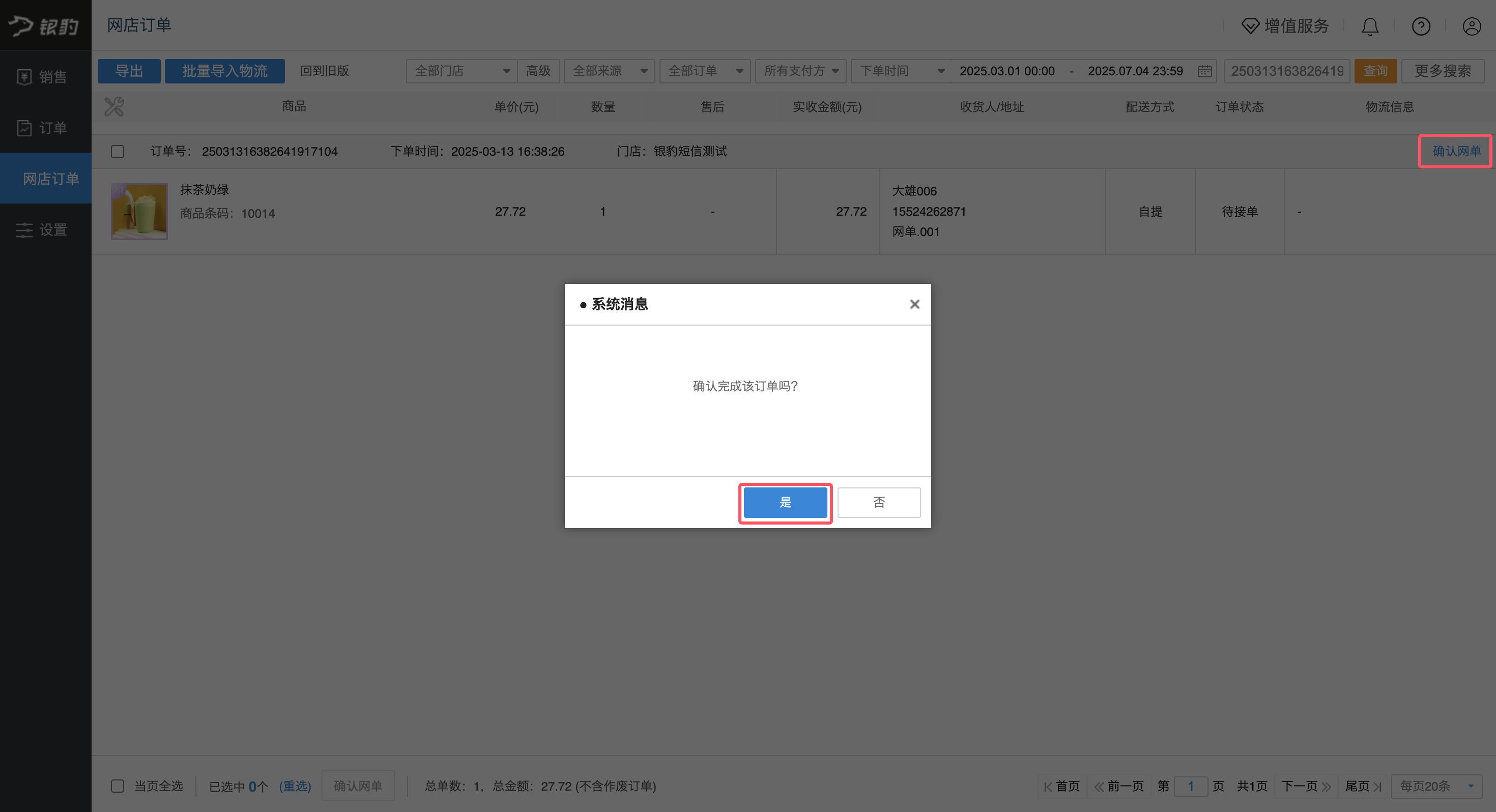Click the order number search field
1496x812 pixels.
(1287, 71)
